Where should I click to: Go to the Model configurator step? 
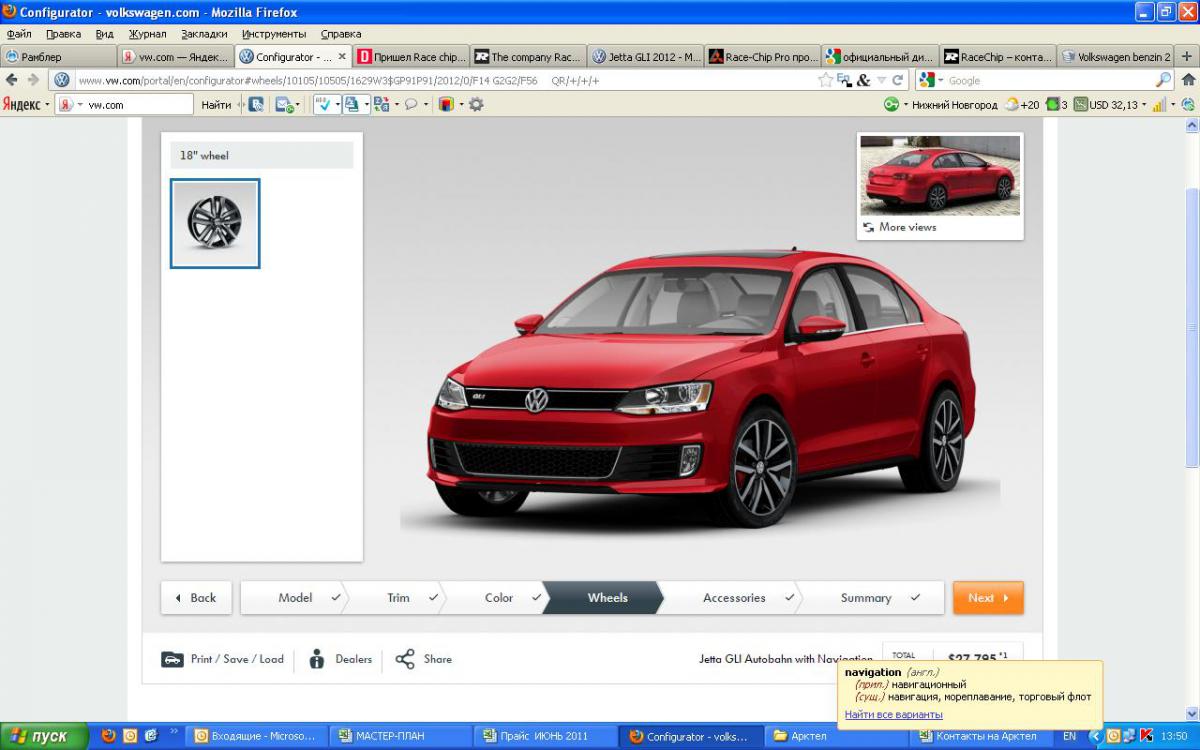coord(295,598)
